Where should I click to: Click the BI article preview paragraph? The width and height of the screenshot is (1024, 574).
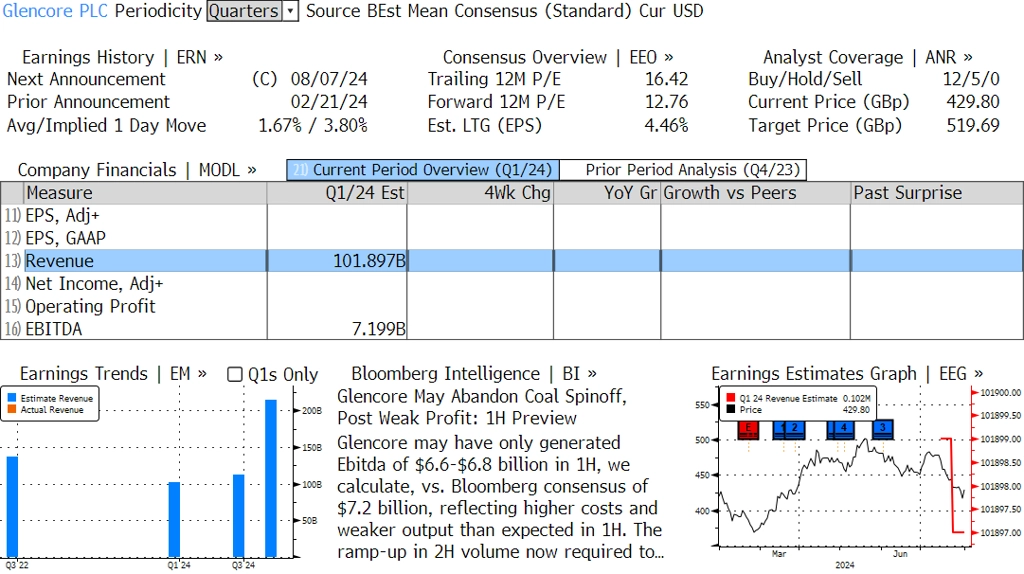tap(500, 497)
